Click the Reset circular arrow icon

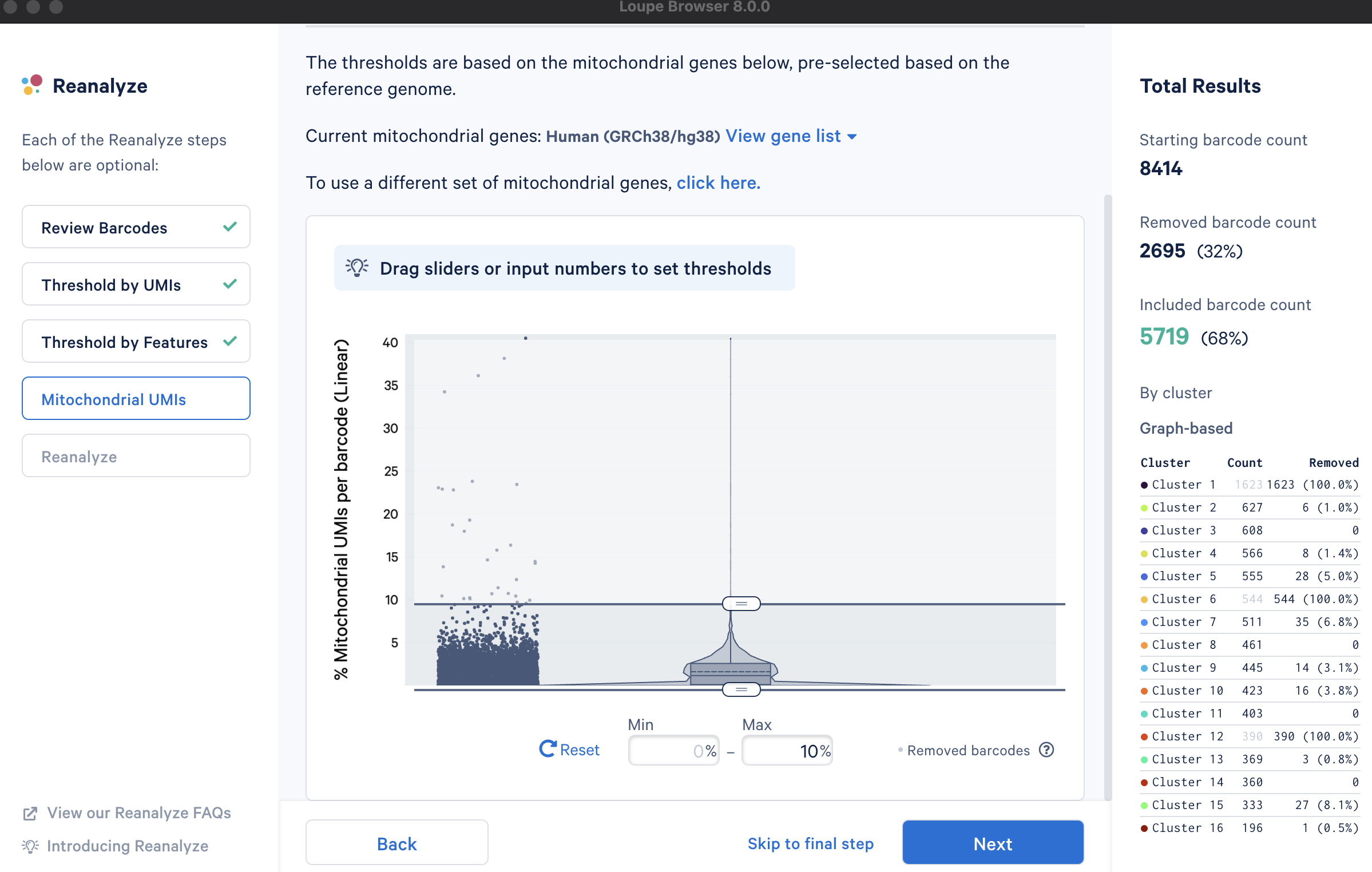[x=547, y=749]
